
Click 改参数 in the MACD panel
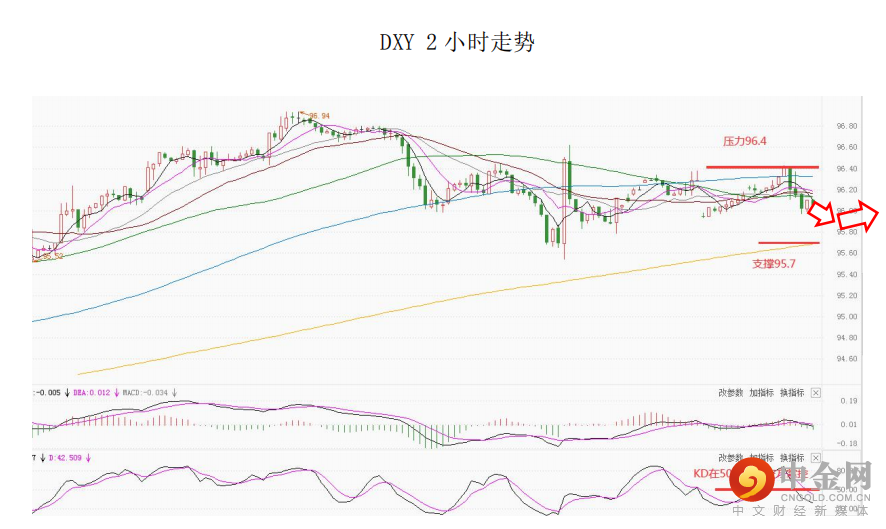(x=731, y=393)
